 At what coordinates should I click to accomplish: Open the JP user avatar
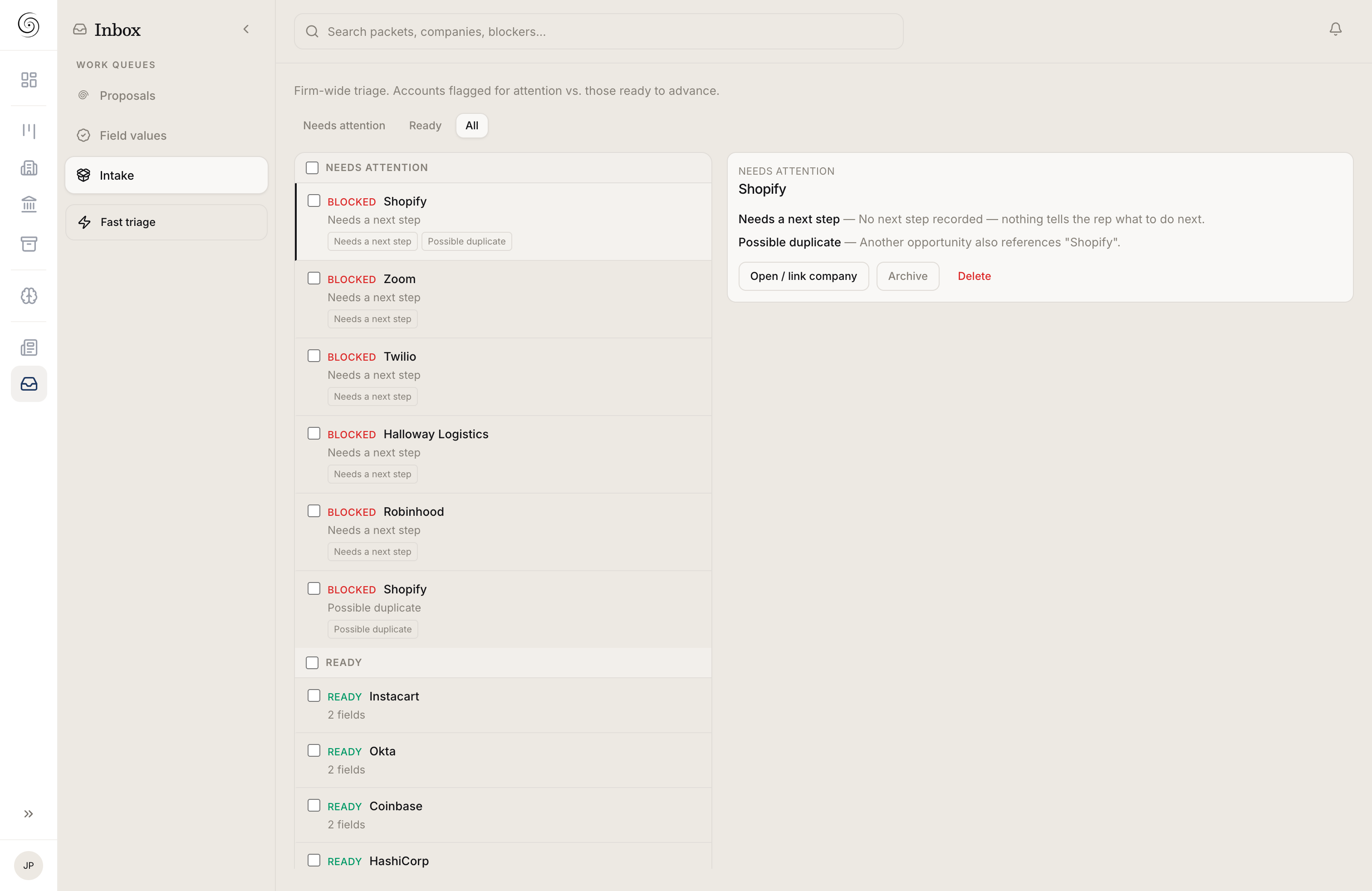click(x=28, y=865)
